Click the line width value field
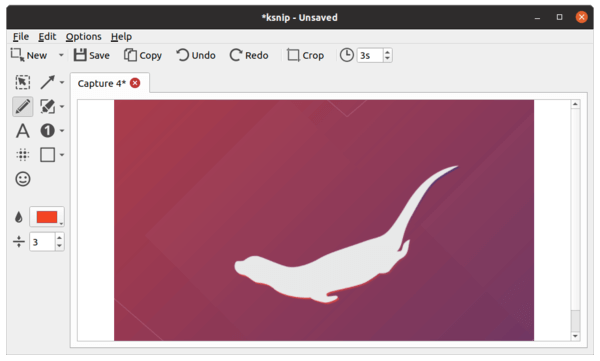The image size is (600, 361). point(42,242)
